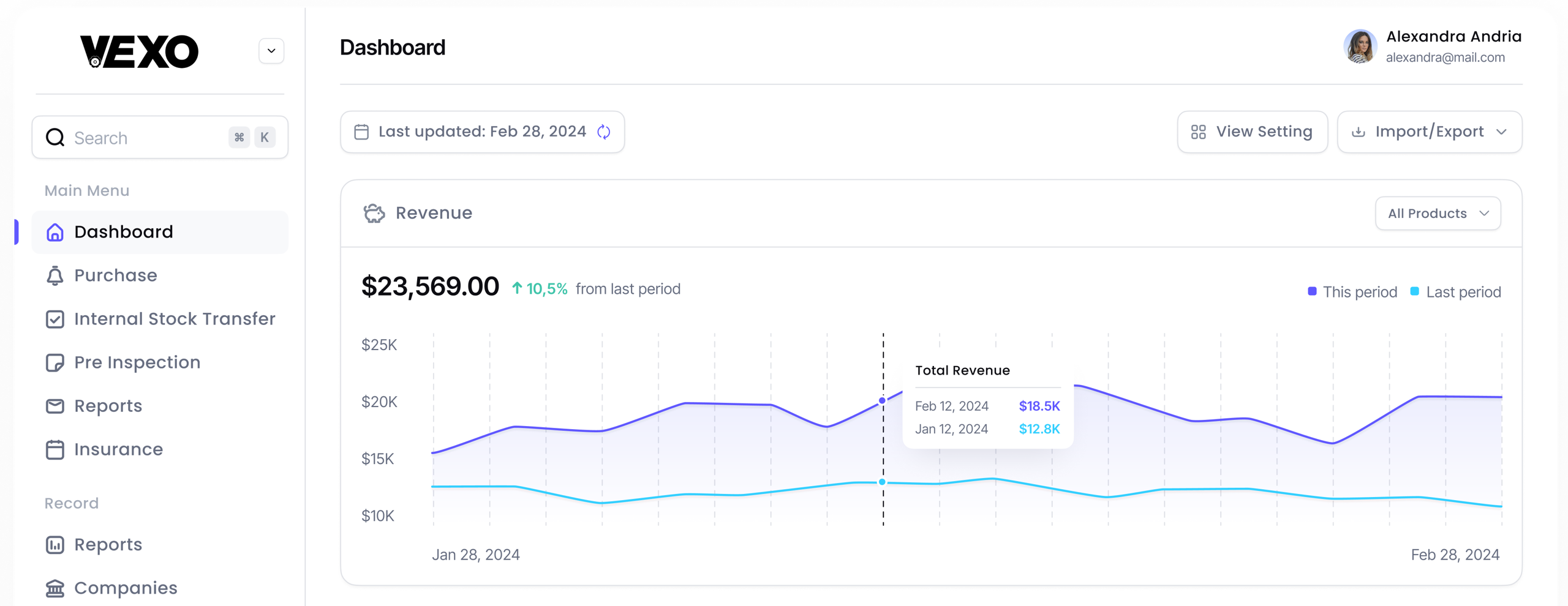Toggle Last period series in chart legend
The image size is (1568, 606).
click(1455, 292)
